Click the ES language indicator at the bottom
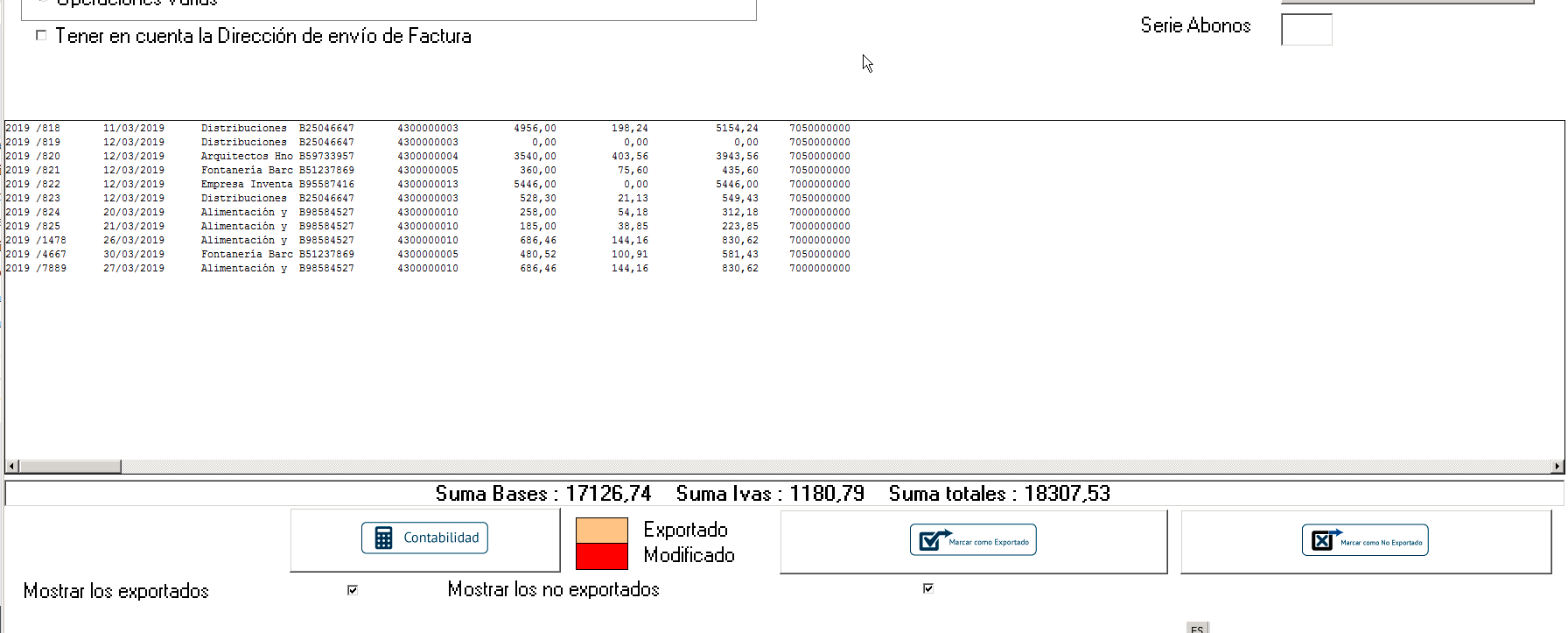The width and height of the screenshot is (1568, 633). (1197, 629)
